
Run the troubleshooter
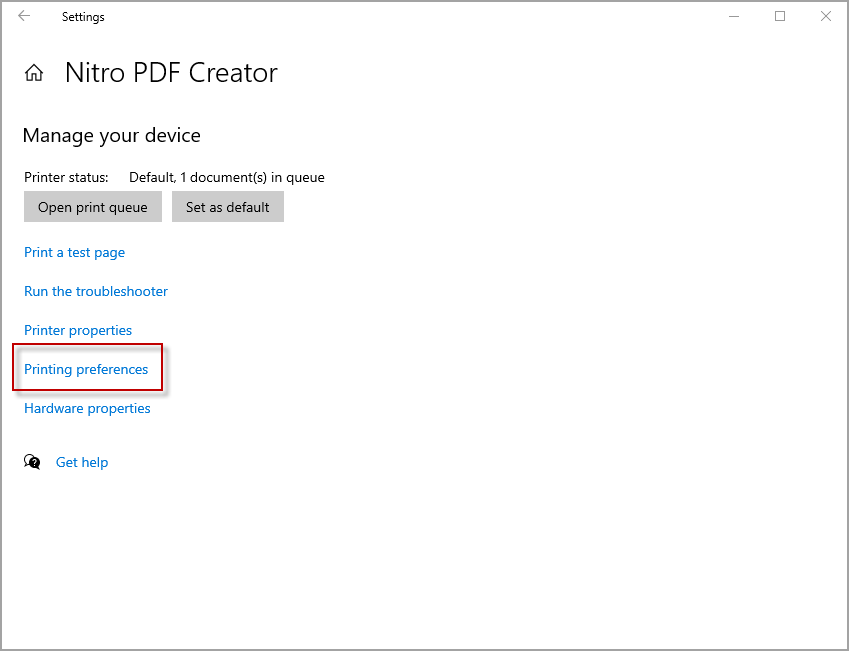click(96, 292)
